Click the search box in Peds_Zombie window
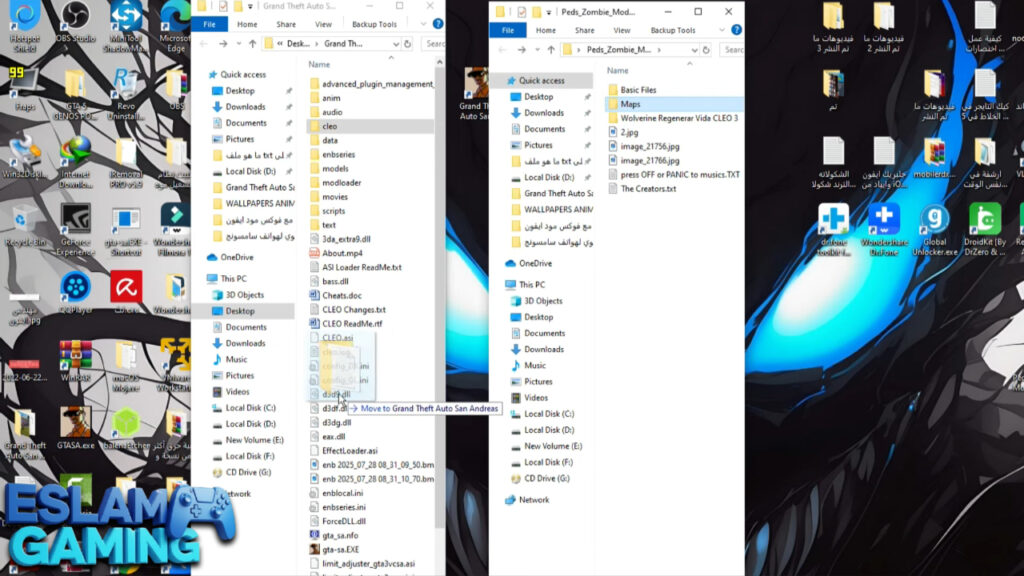The image size is (1024, 576). click(x=733, y=49)
